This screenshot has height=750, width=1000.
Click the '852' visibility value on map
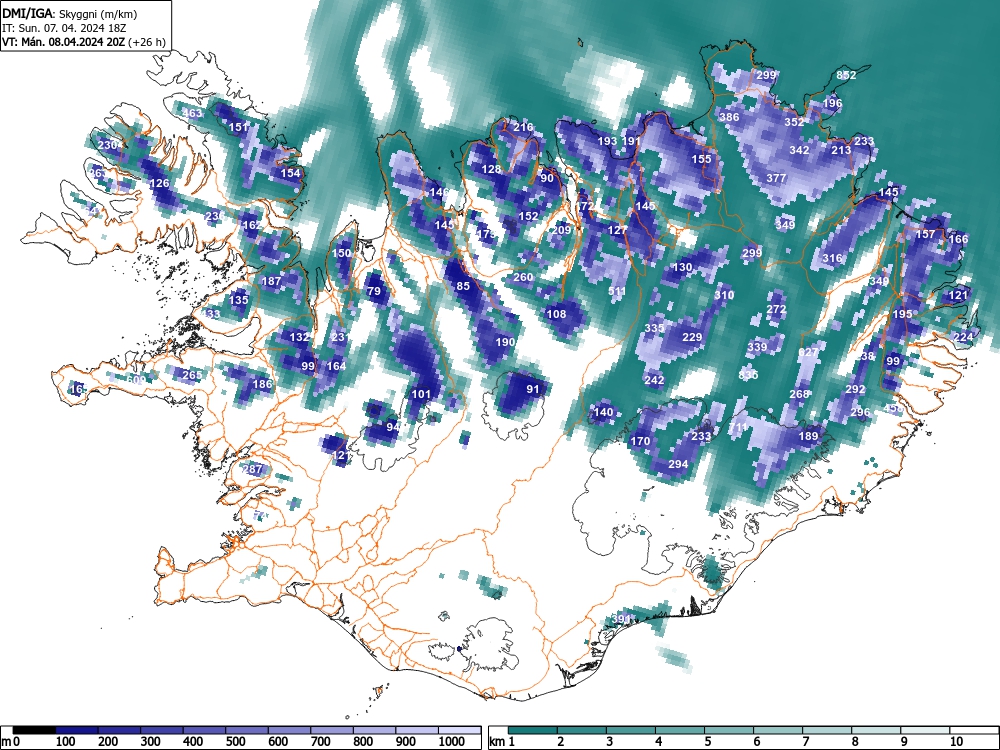(x=846, y=75)
